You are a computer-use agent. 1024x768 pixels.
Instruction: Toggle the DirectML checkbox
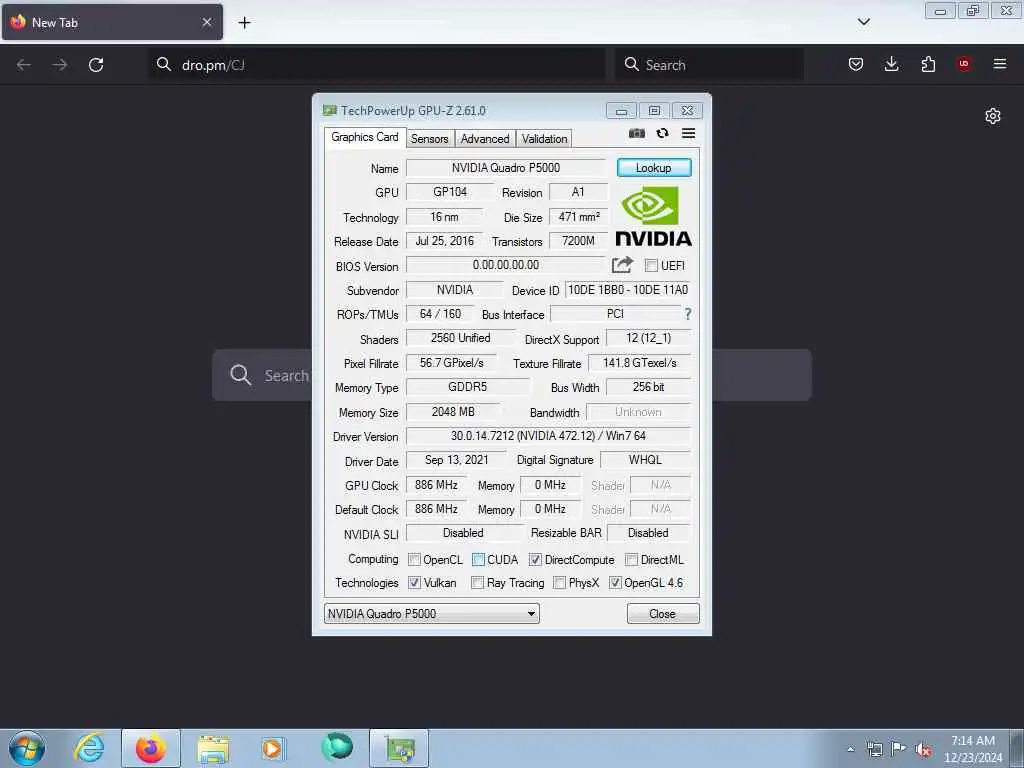tap(632, 560)
